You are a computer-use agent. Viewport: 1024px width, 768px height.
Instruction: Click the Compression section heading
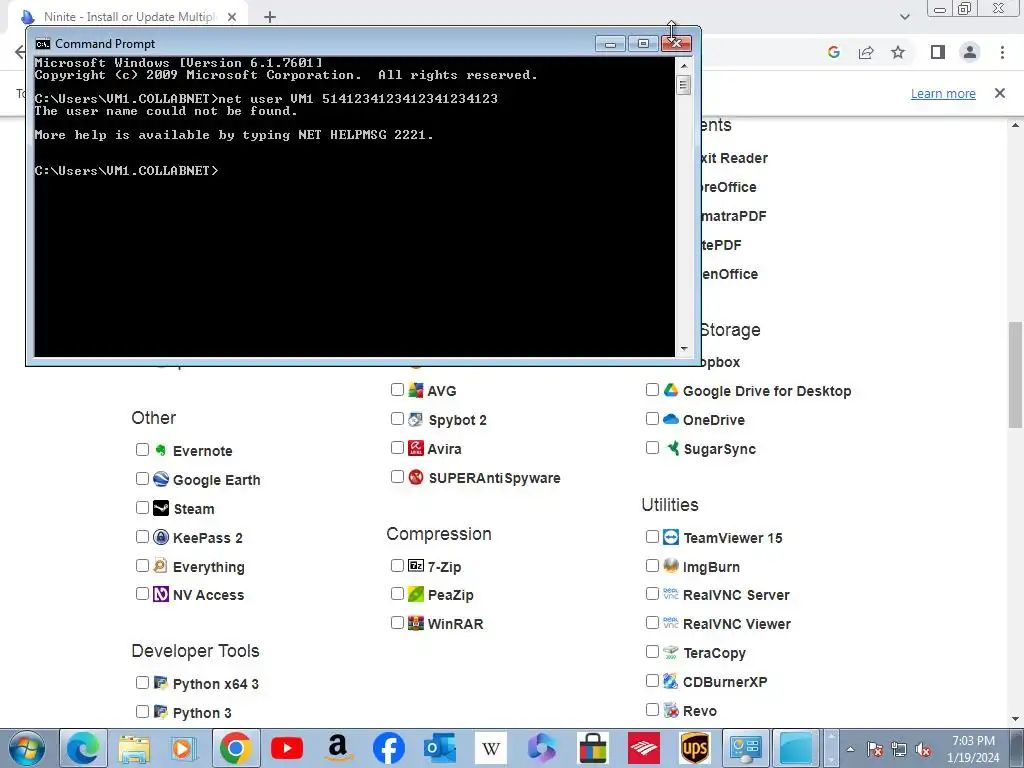coord(439,534)
